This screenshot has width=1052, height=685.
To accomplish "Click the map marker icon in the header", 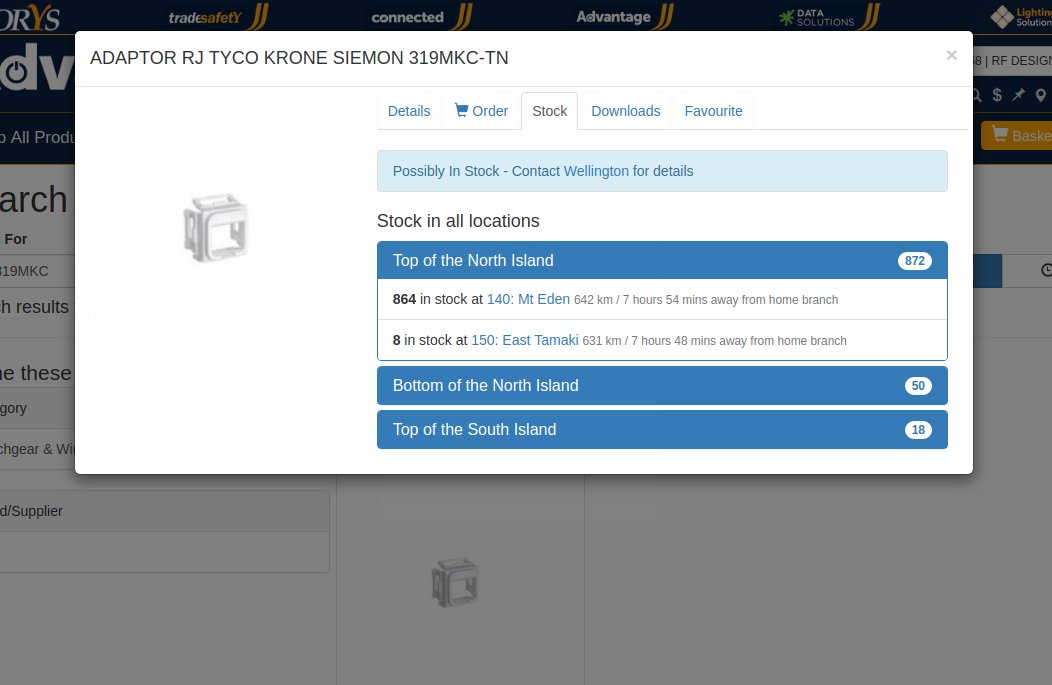I will pyautogui.click(x=1041, y=95).
